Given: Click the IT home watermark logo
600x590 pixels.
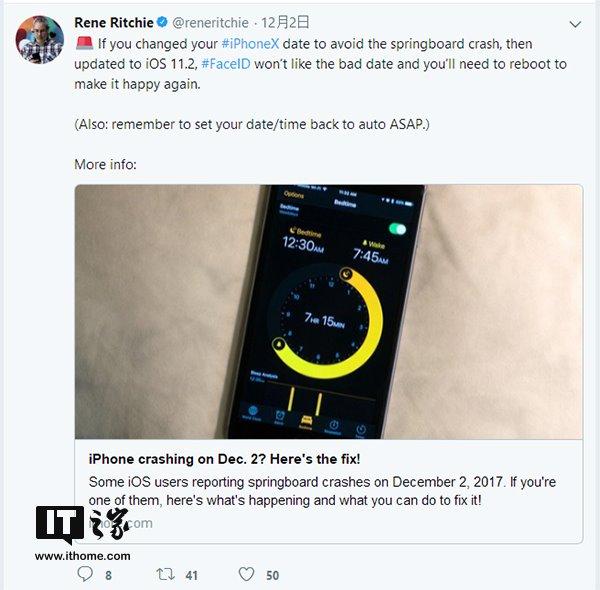Looking at the screenshot, I should click(82, 525).
